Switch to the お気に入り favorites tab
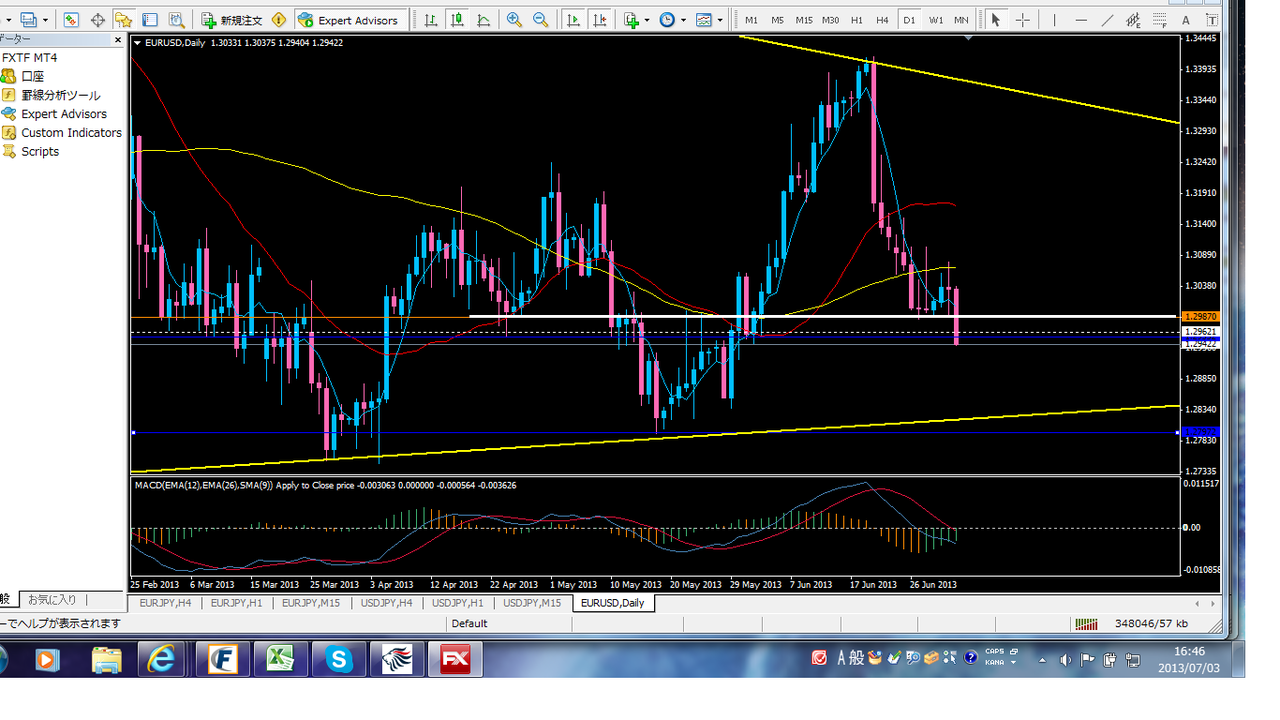Image resolution: width=1280 pixels, height=720 pixels. (52, 600)
